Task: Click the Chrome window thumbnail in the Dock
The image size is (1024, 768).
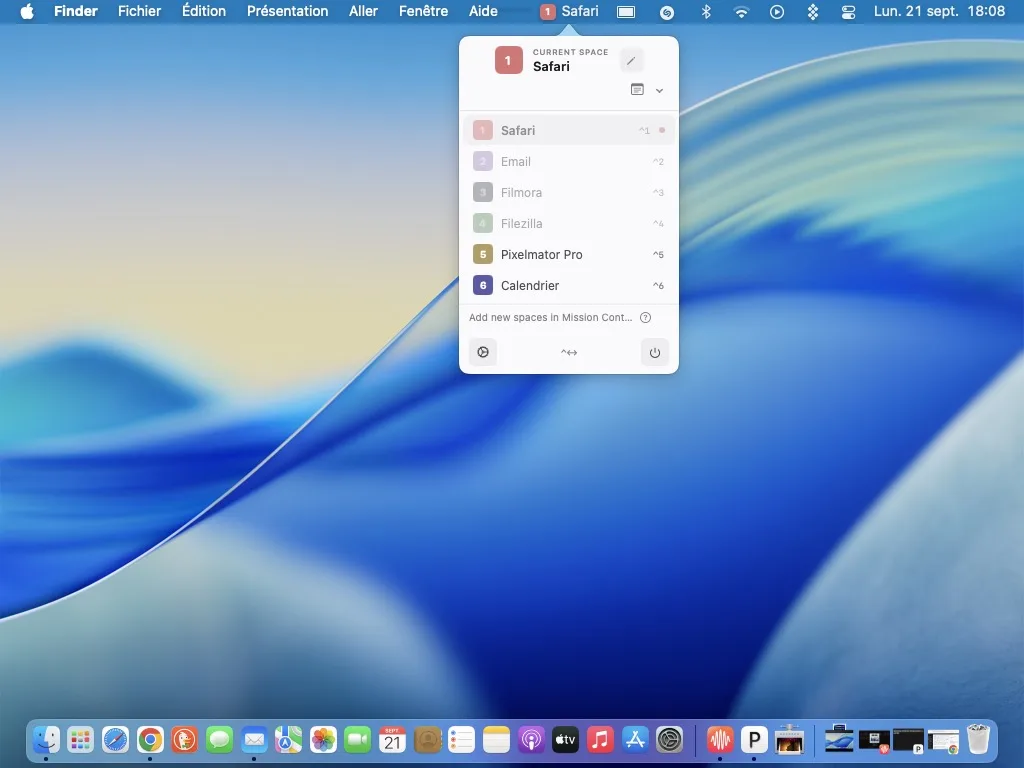Action: [x=944, y=741]
